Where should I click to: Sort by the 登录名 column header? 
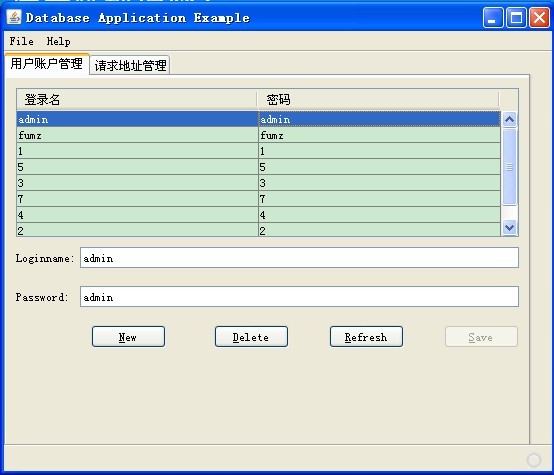[137, 99]
